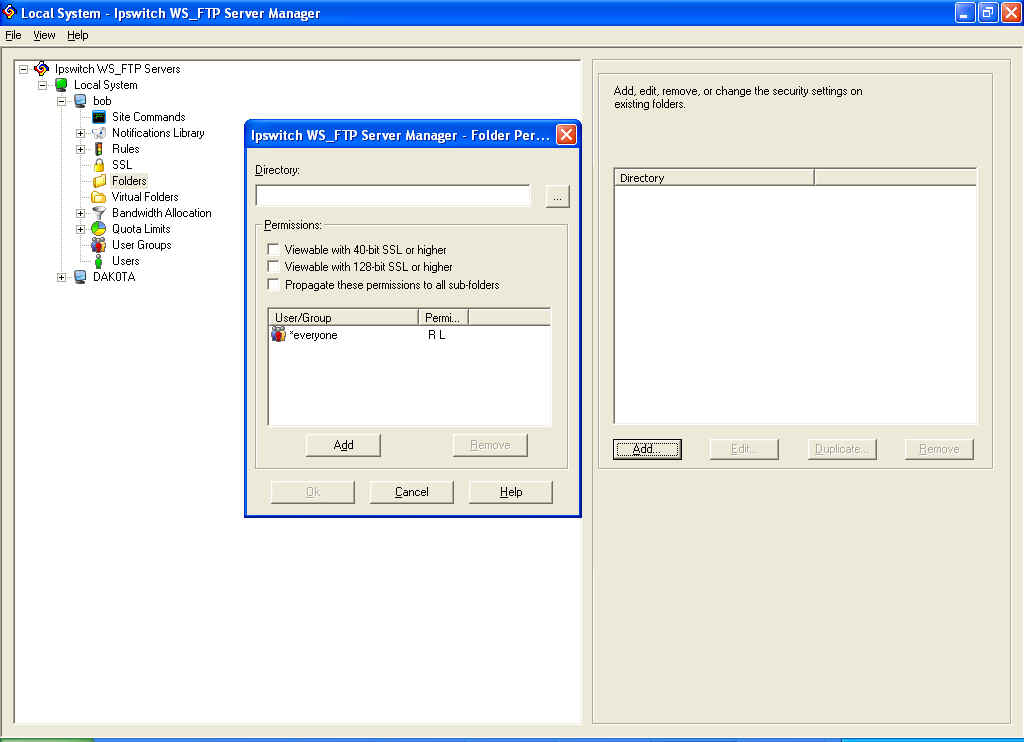Image resolution: width=1024 pixels, height=742 pixels.
Task: Click the Directory text input field
Action: point(393,196)
